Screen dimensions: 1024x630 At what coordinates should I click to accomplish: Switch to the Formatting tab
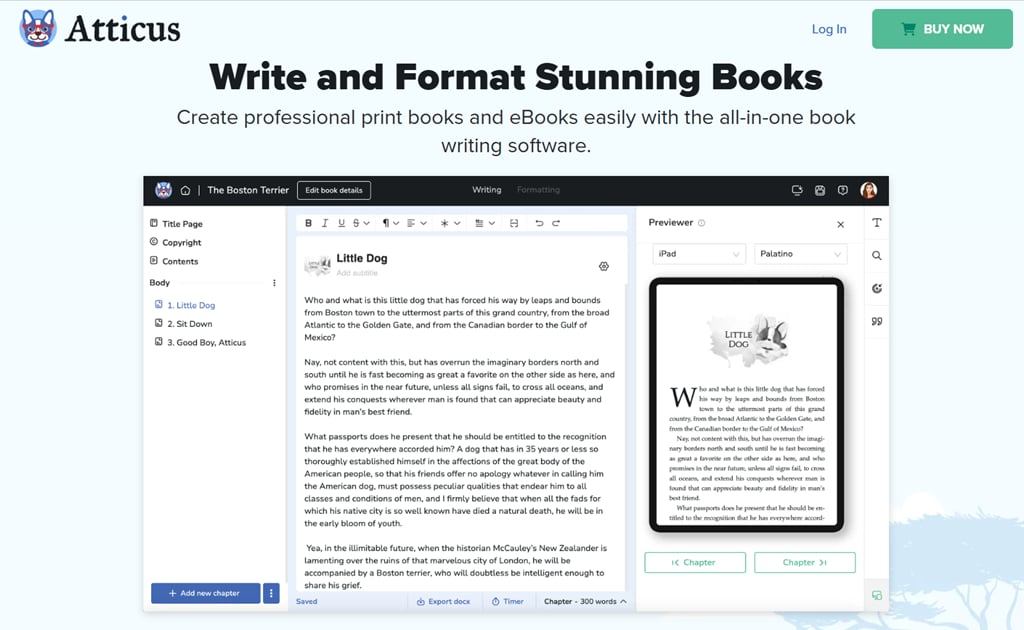point(538,190)
